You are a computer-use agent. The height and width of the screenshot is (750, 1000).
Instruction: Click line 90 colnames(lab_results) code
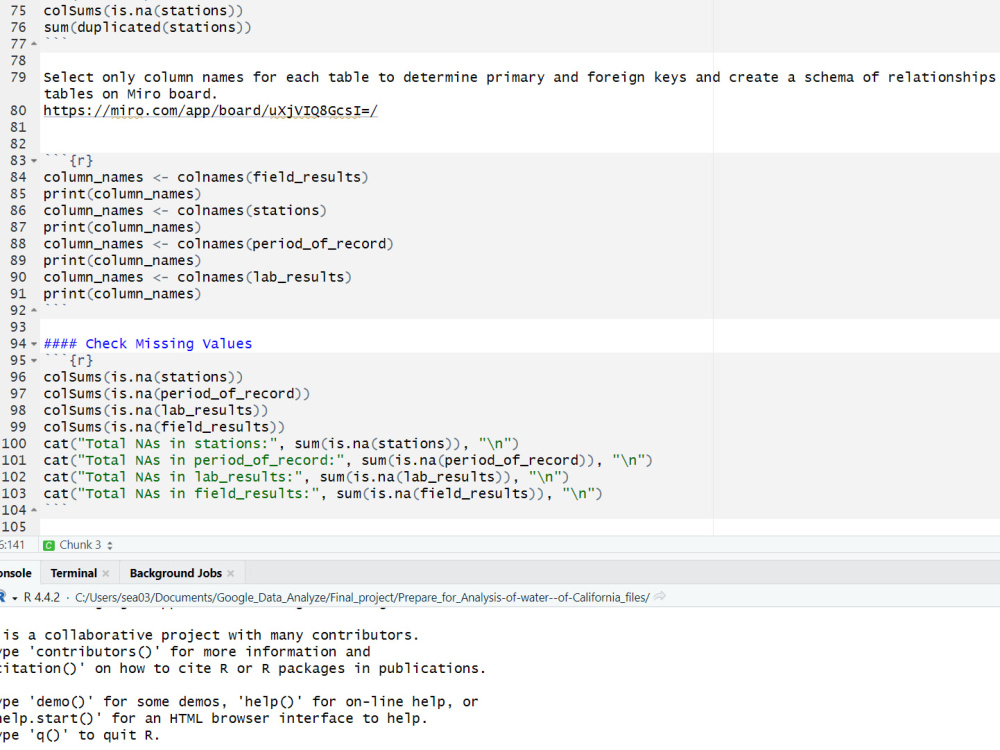198,277
